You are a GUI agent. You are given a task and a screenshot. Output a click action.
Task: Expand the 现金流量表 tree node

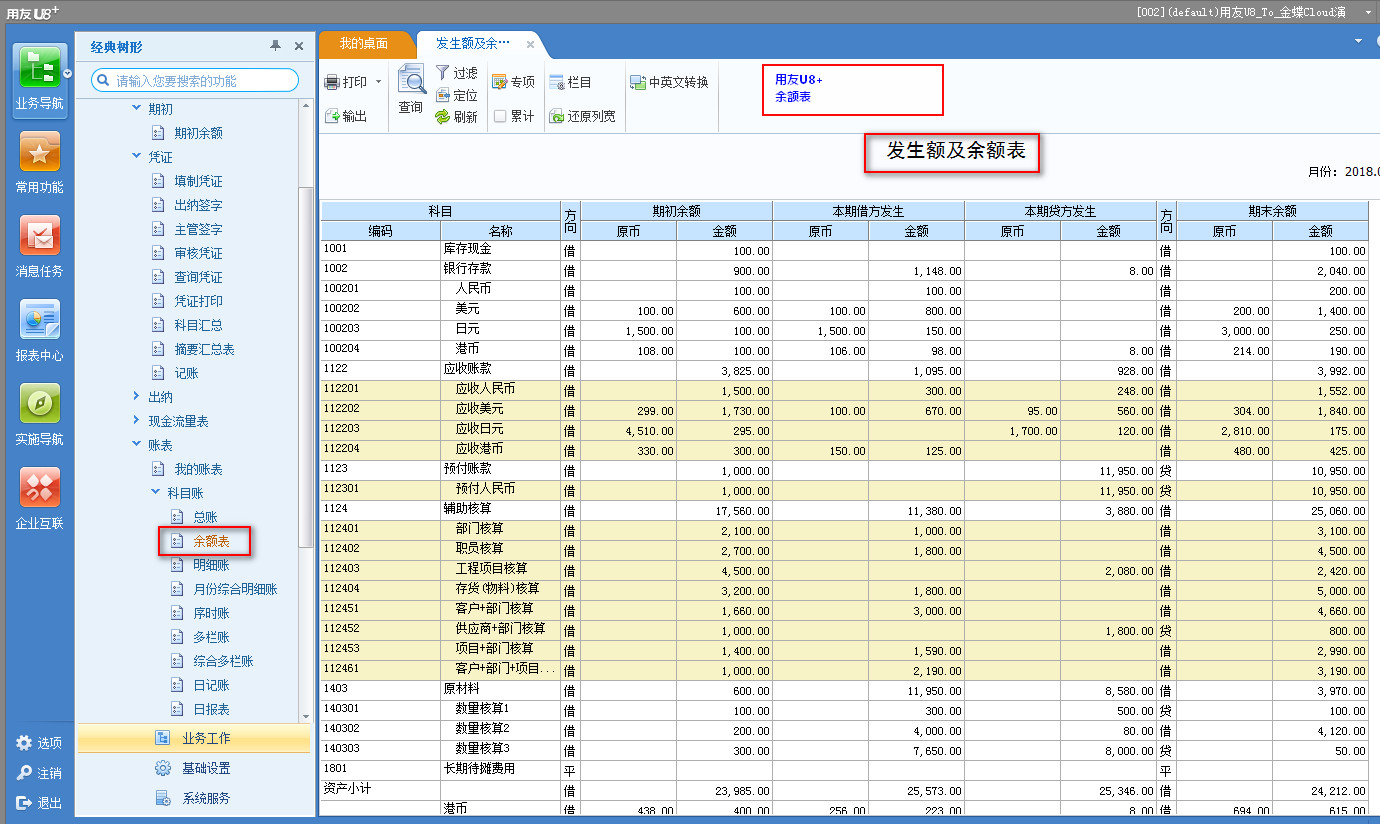click(x=137, y=421)
